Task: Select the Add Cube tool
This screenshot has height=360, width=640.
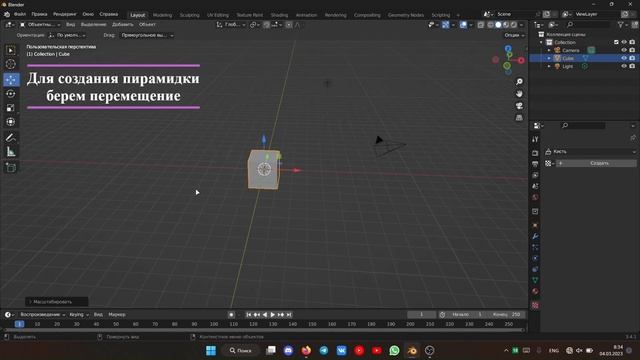Action: 11,167
